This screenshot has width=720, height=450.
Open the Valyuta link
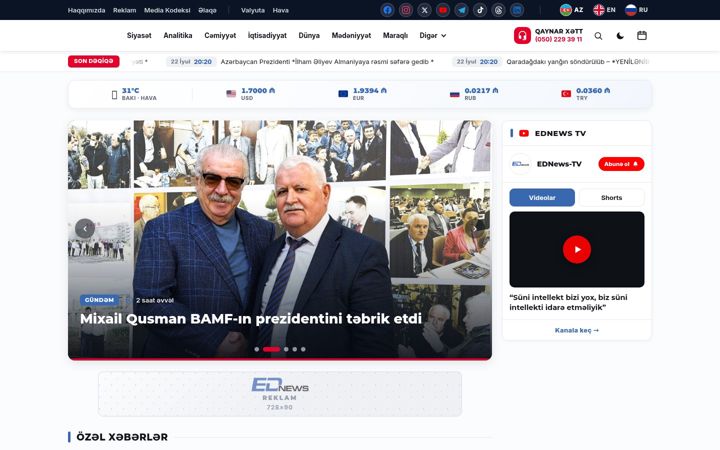pyautogui.click(x=253, y=10)
